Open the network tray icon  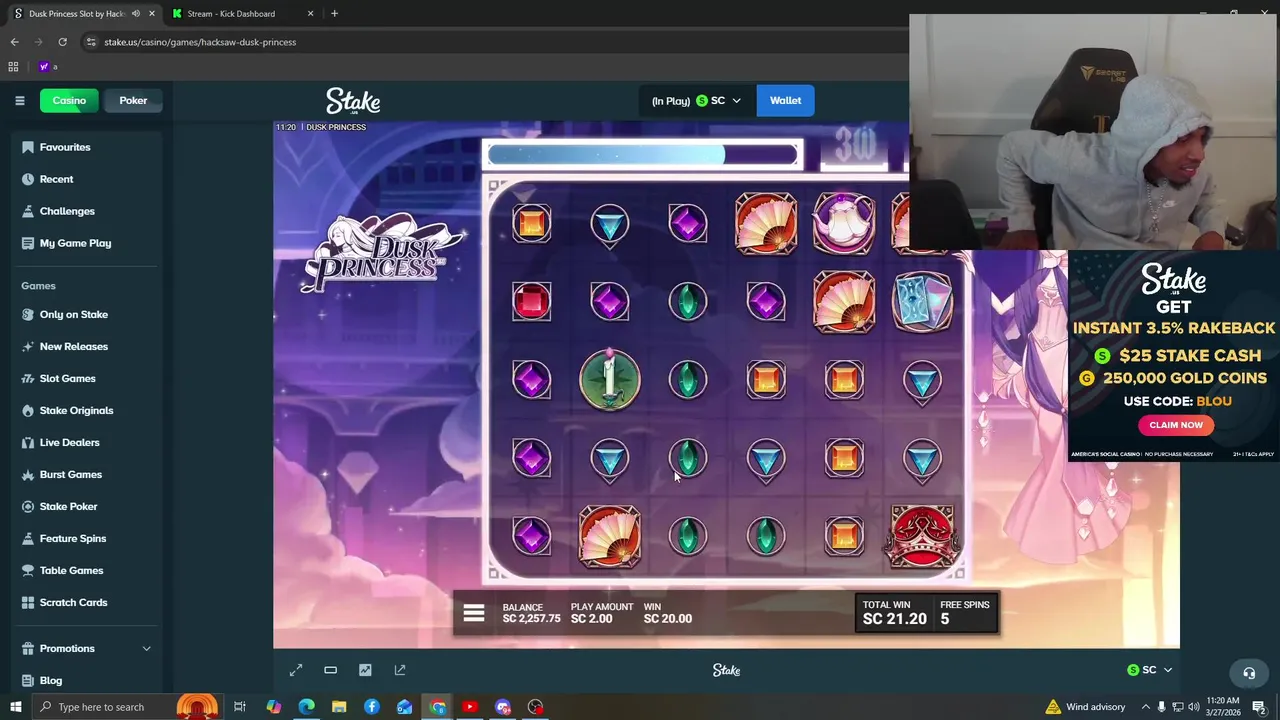click(x=1178, y=707)
